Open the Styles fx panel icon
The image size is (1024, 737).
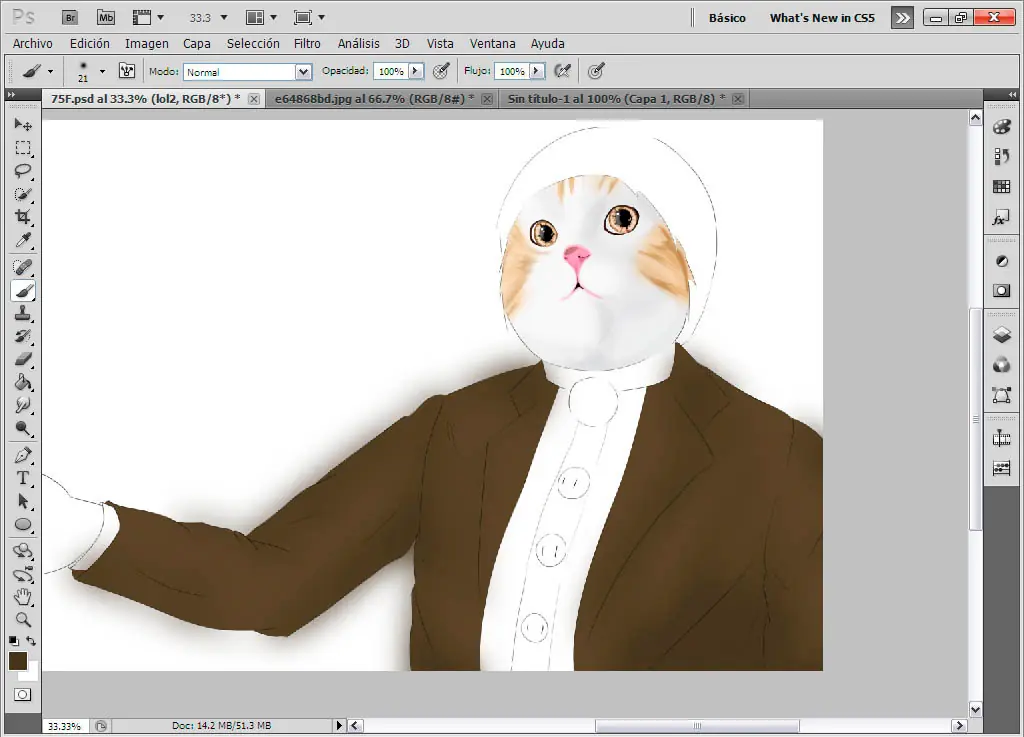coord(1001,217)
